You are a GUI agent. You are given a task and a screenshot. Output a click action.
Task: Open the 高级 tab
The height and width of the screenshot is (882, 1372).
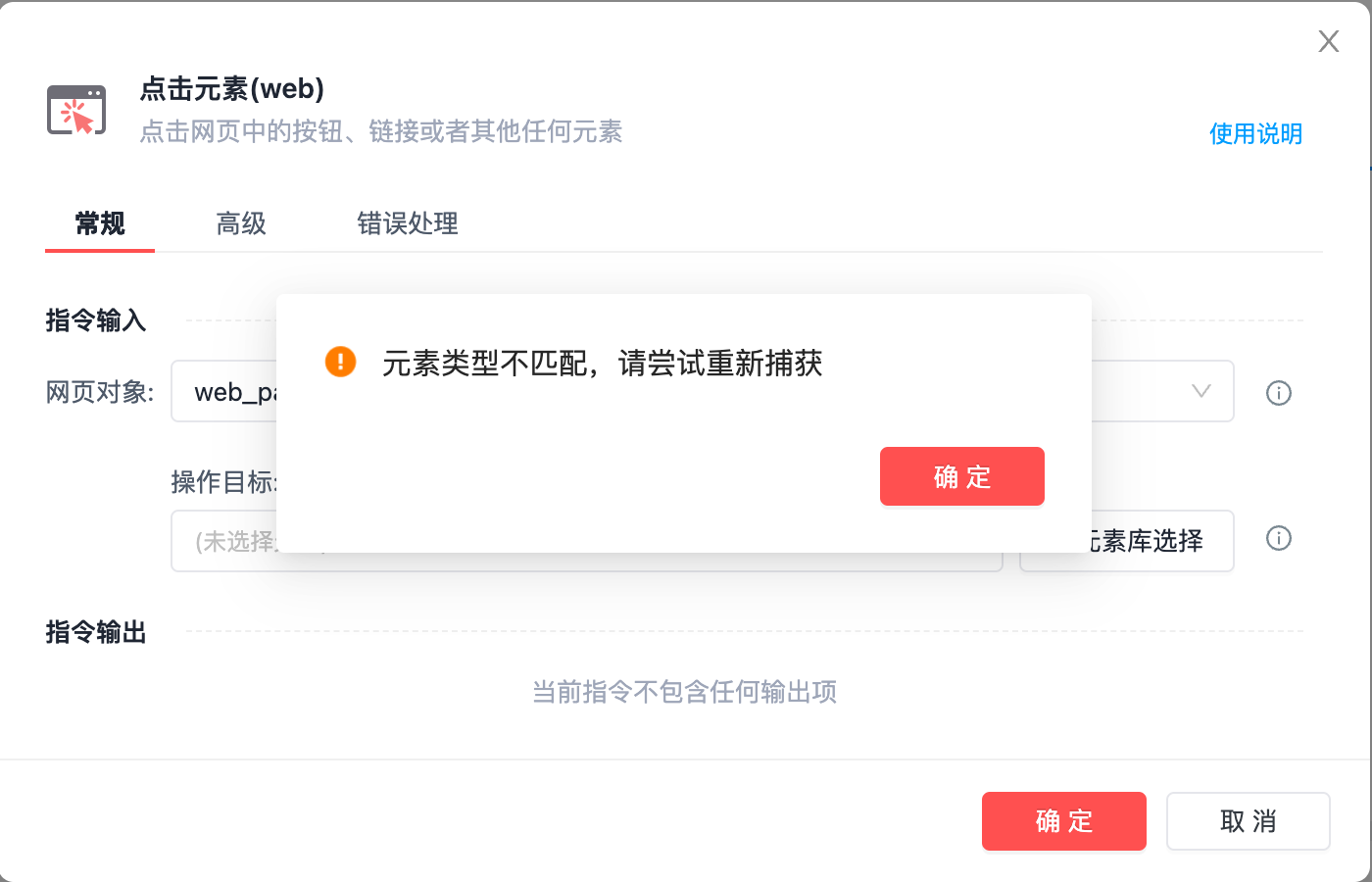pos(241,223)
